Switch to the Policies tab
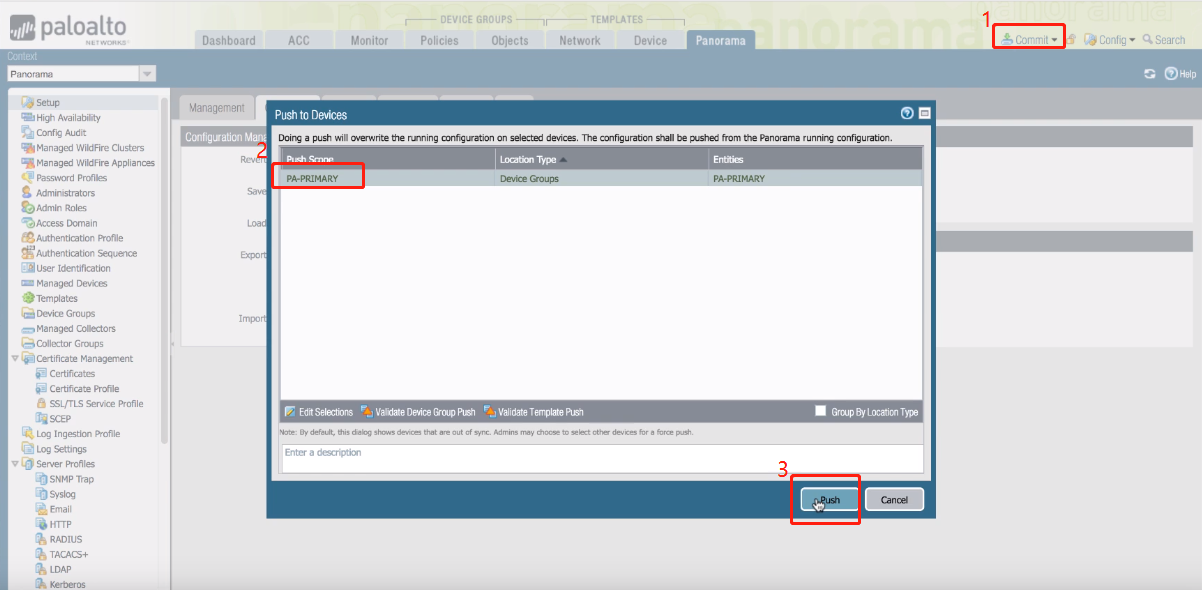This screenshot has width=1202, height=590. coord(439,40)
